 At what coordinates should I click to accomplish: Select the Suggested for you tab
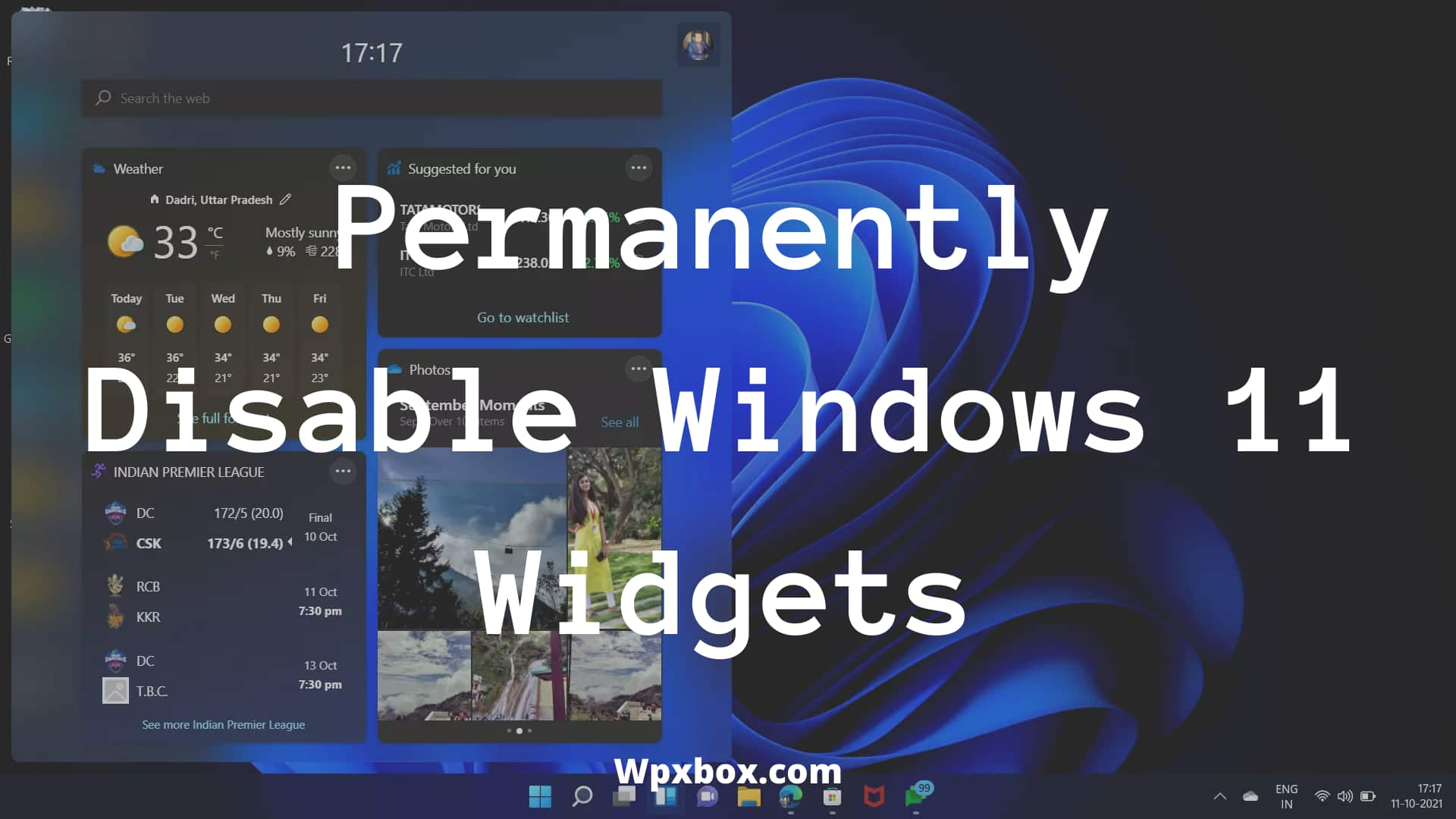click(462, 168)
